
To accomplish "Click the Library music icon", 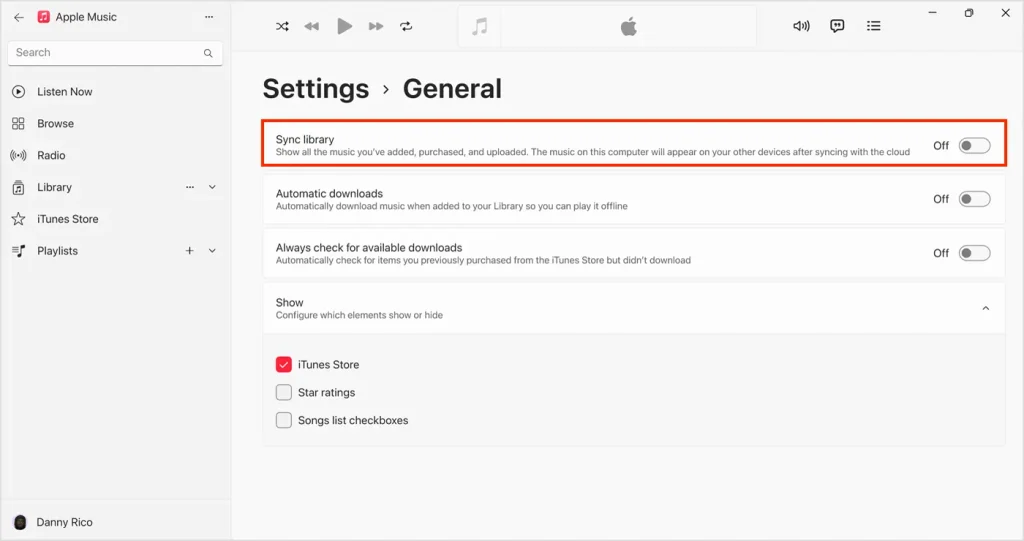I will click(18, 188).
